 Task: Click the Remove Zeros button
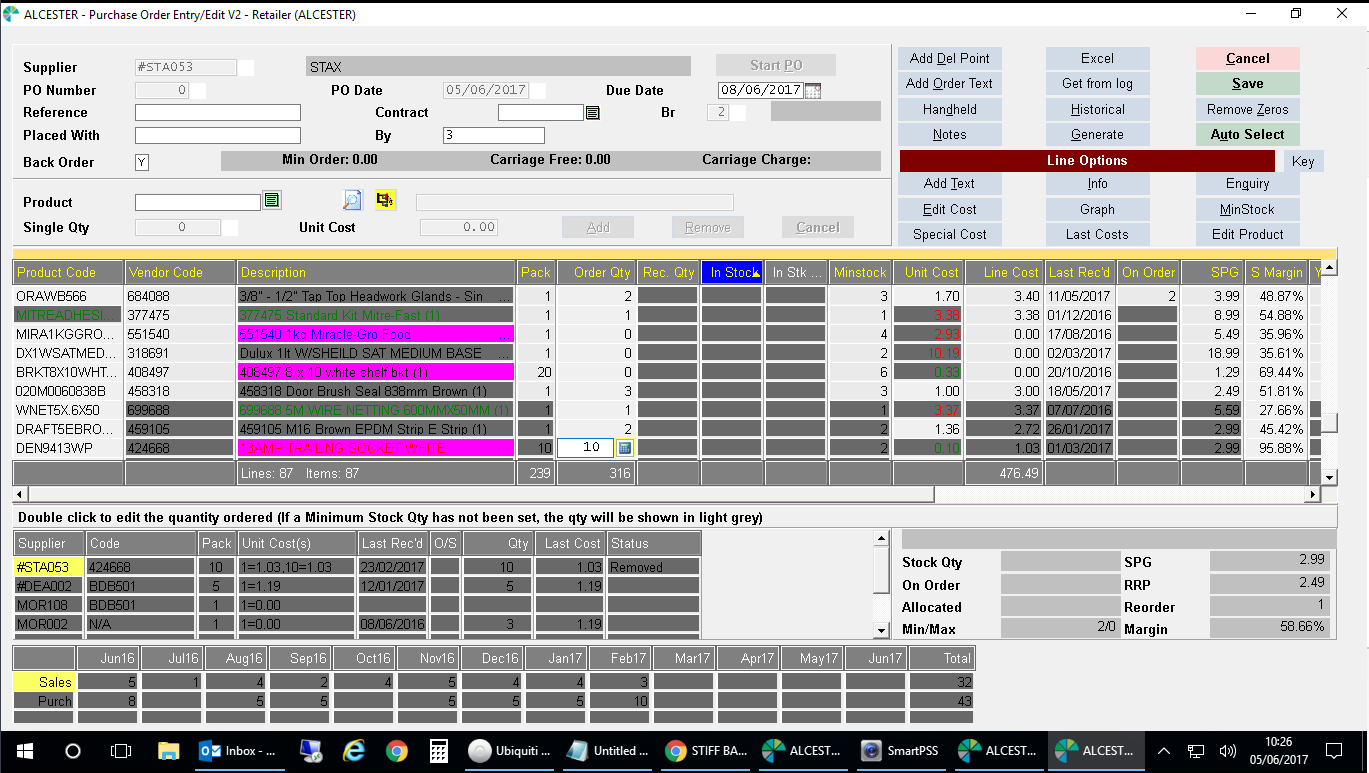(1246, 109)
